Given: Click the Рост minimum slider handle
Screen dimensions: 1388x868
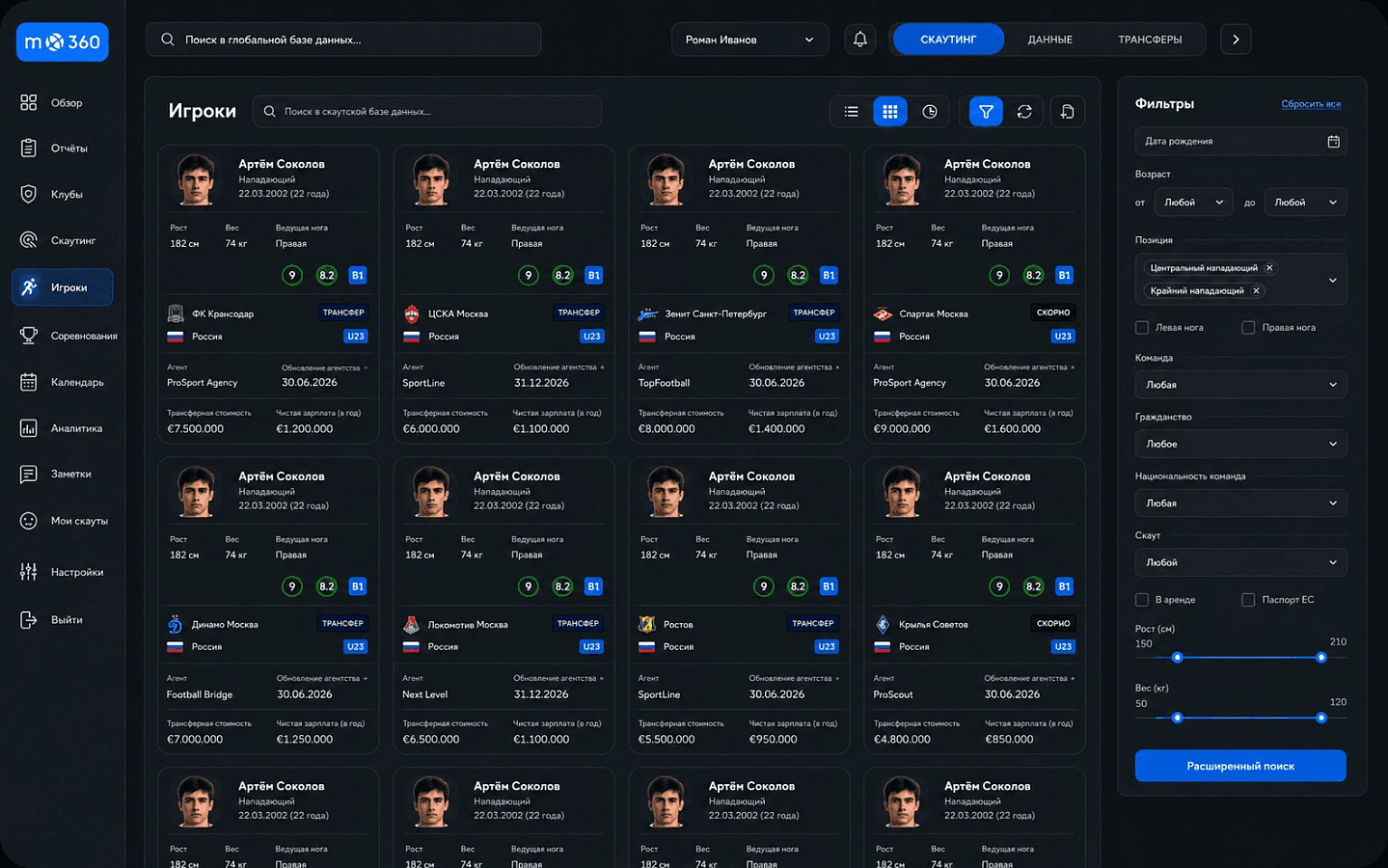Looking at the screenshot, I should [x=1177, y=658].
